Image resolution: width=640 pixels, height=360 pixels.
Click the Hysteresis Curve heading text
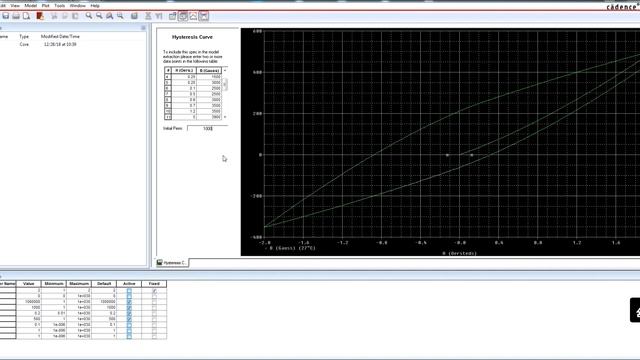click(x=192, y=37)
